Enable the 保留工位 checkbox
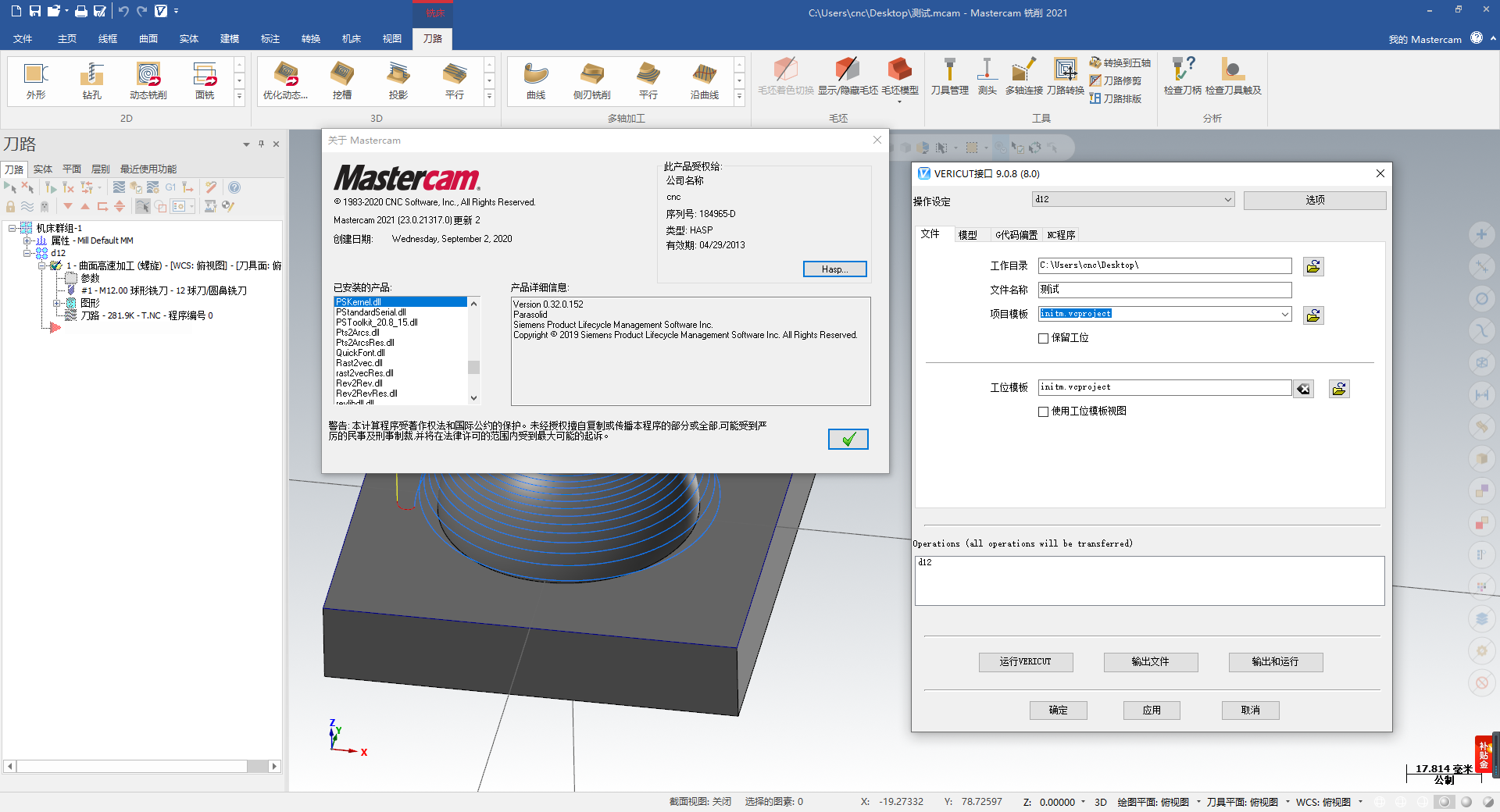The width and height of the screenshot is (1500, 812). (x=1043, y=338)
